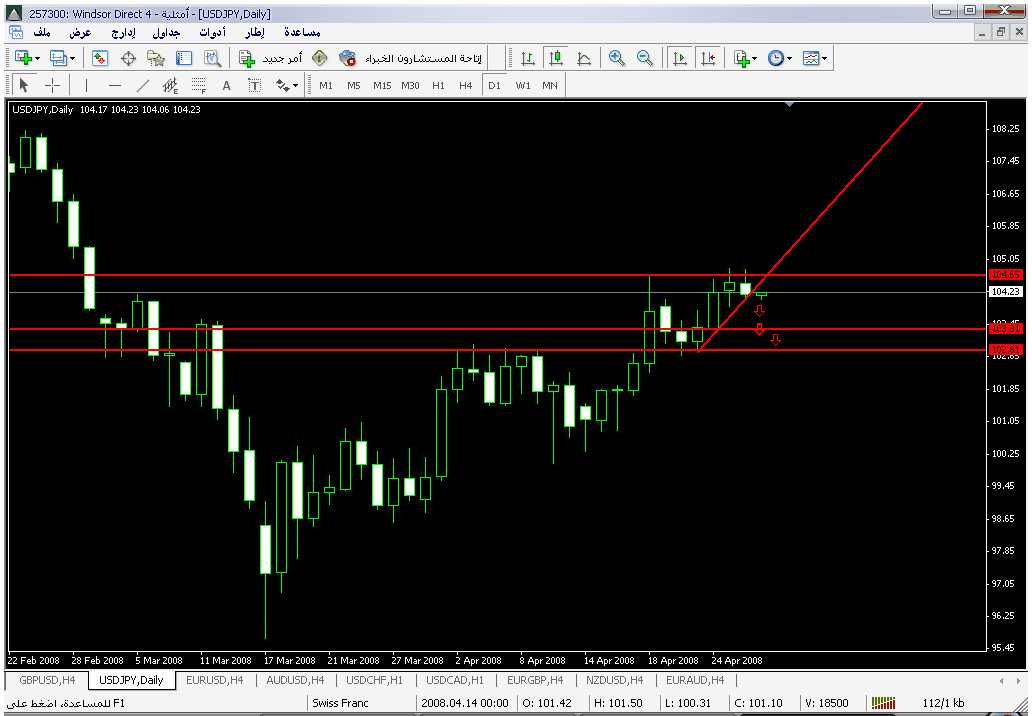Click the chart shift triangle marker
This screenshot has width=1032, height=716.
[x=790, y=104]
